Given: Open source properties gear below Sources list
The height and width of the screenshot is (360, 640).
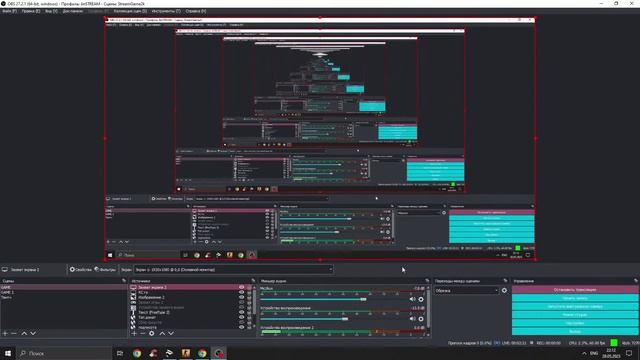Looking at the screenshot, I should pyautogui.click(x=151, y=333).
